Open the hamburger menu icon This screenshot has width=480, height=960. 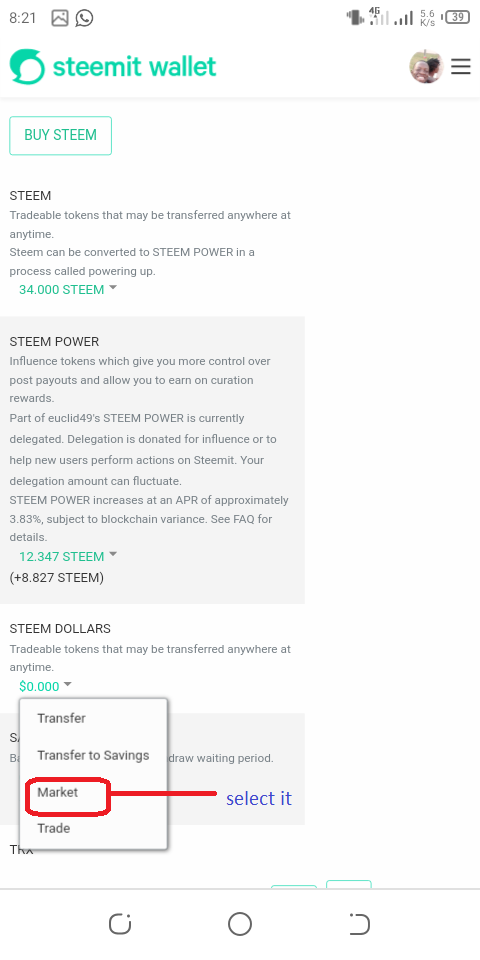[x=460, y=66]
